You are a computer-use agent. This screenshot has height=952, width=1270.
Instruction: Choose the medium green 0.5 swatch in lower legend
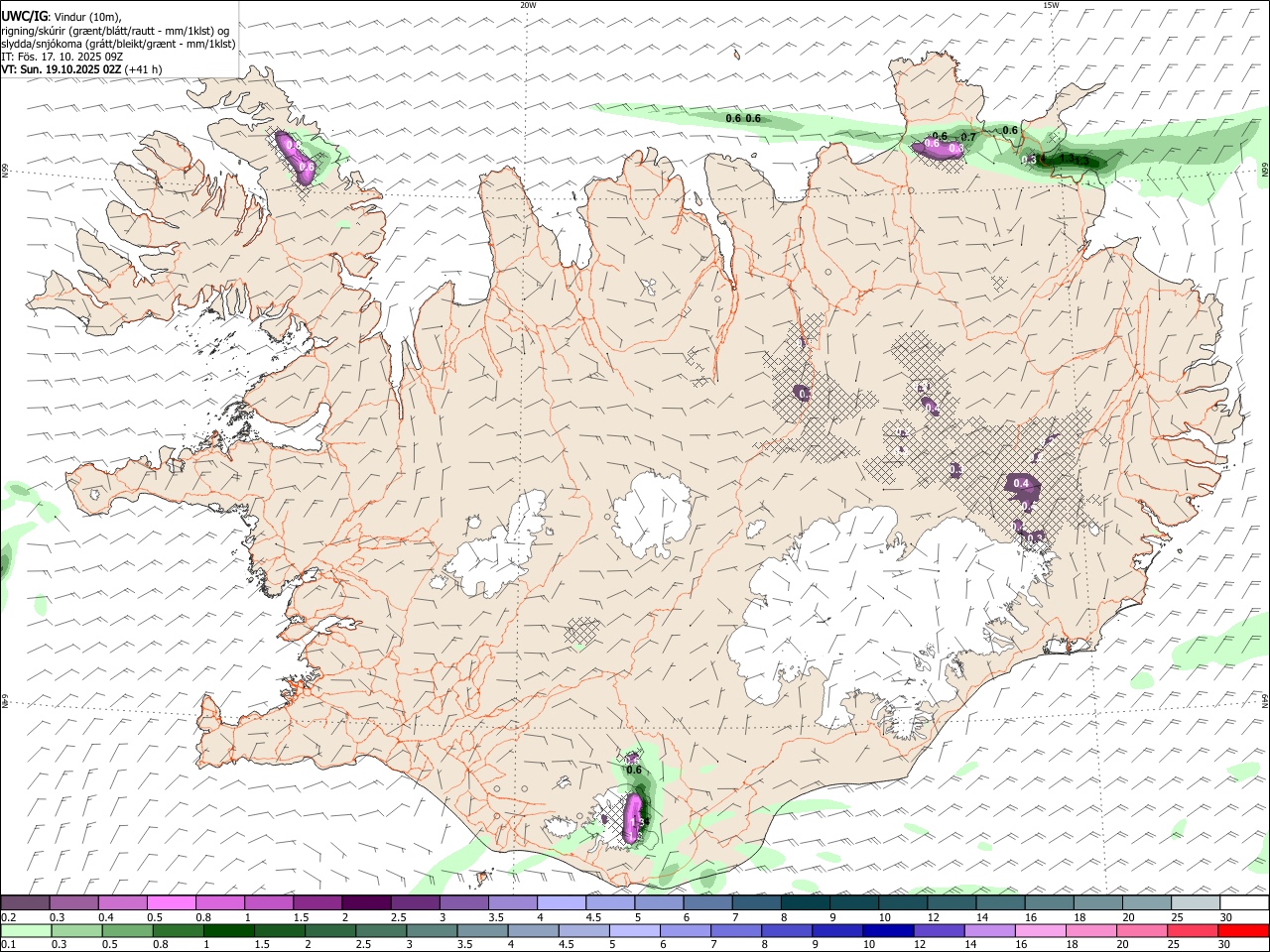point(127,930)
